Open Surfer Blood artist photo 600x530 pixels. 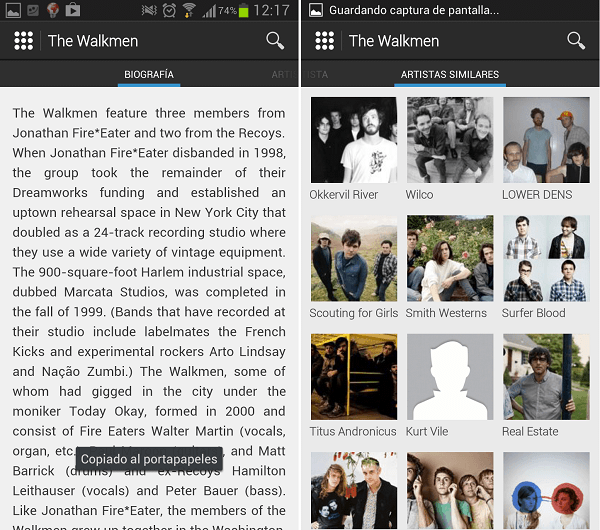click(x=546, y=258)
